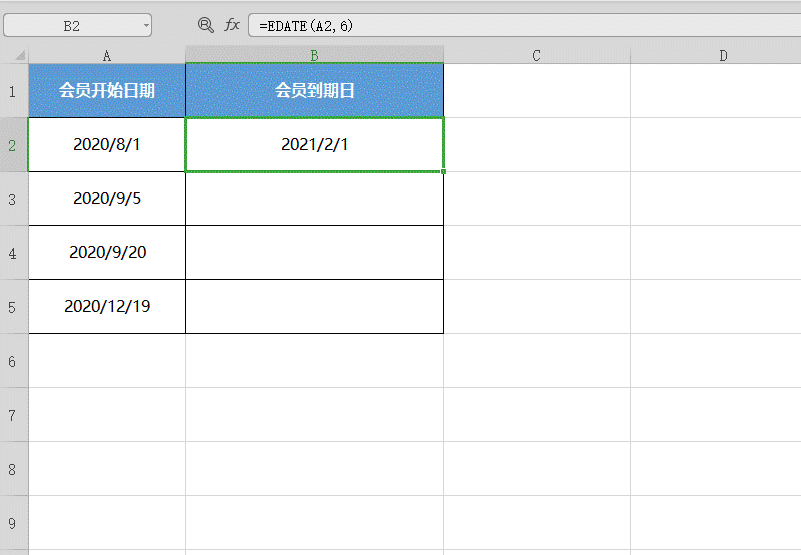Image resolution: width=801 pixels, height=555 pixels.
Task: Select row 1 header
Action: point(14,91)
